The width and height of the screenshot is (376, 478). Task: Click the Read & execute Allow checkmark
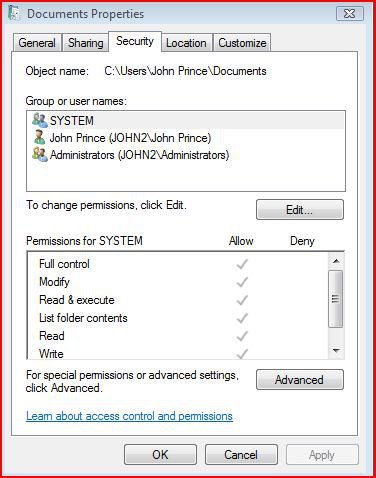point(242,300)
